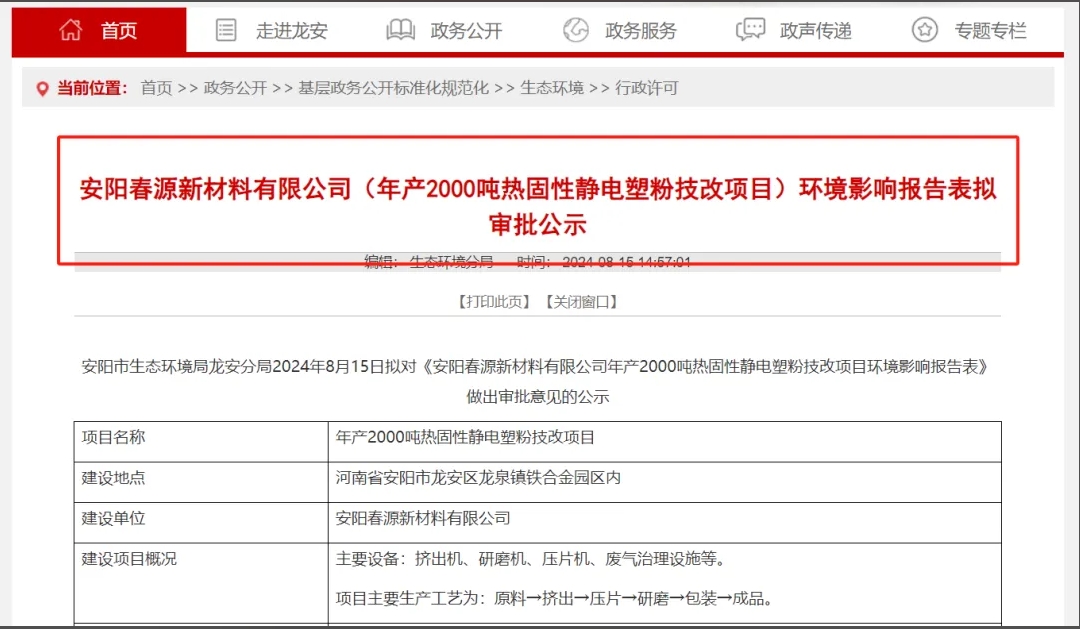The height and width of the screenshot is (629, 1080).
Task: Click the red location pin icon
Action: click(x=42, y=88)
